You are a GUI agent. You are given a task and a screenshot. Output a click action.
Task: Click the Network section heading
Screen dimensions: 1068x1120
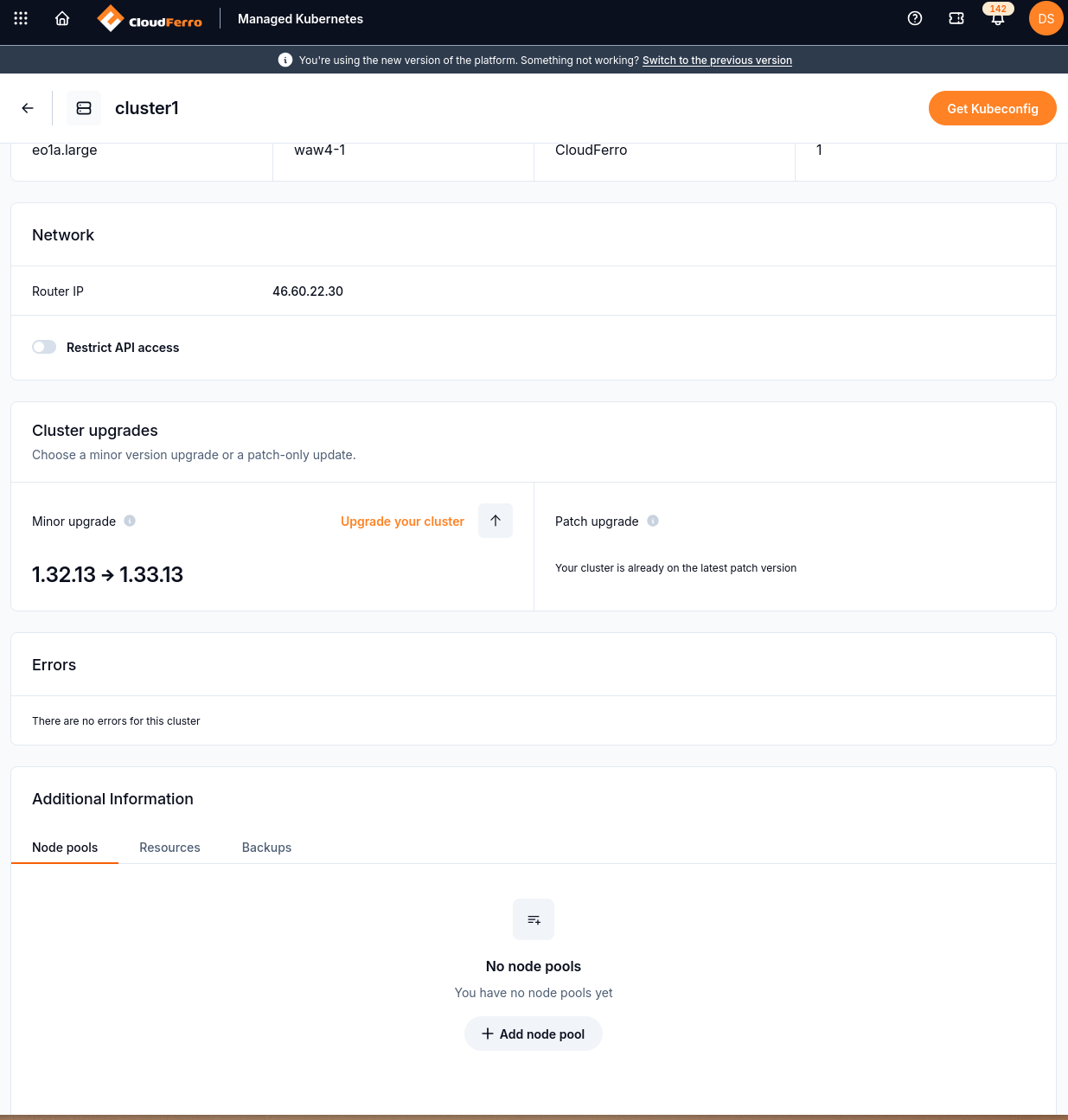click(63, 235)
